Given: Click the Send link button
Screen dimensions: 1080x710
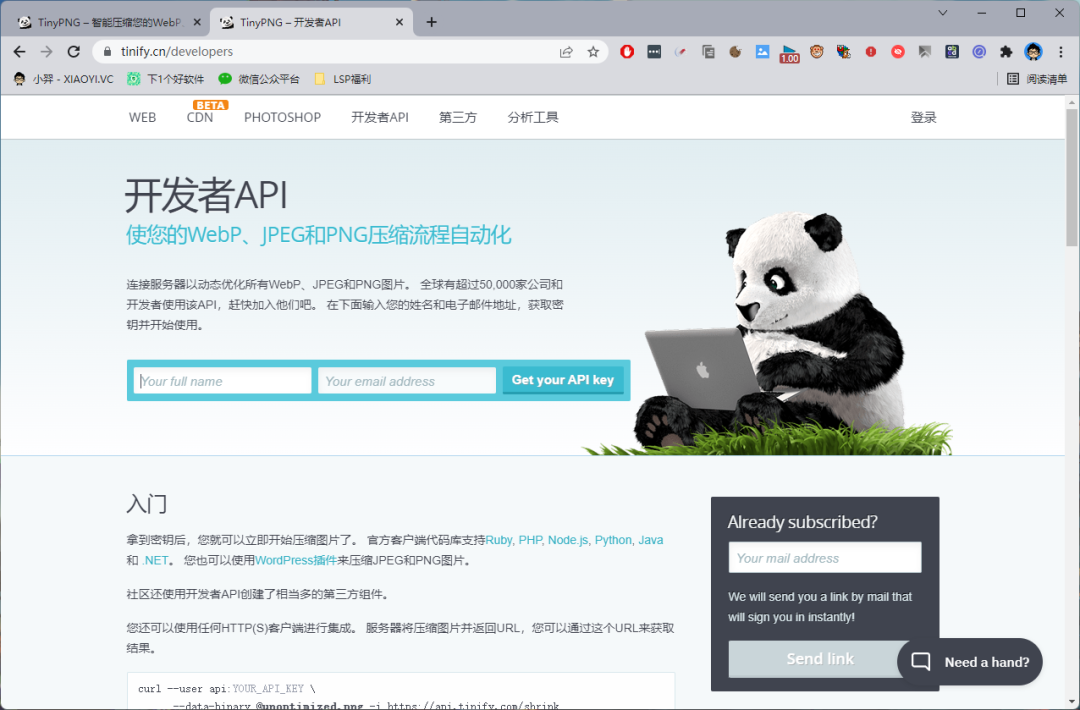Looking at the screenshot, I should pos(820,658).
